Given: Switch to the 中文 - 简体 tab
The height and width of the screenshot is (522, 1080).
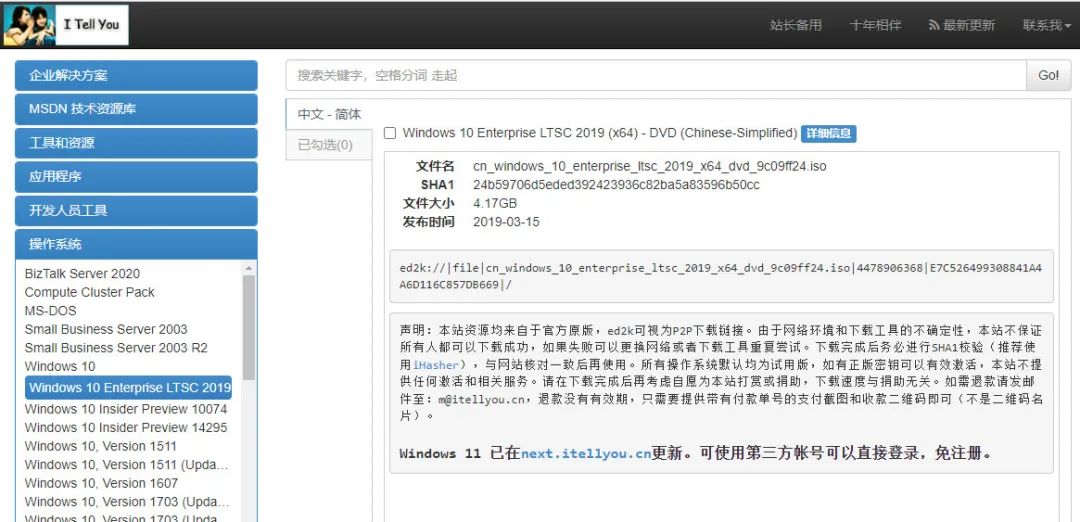Looking at the screenshot, I should click(329, 114).
